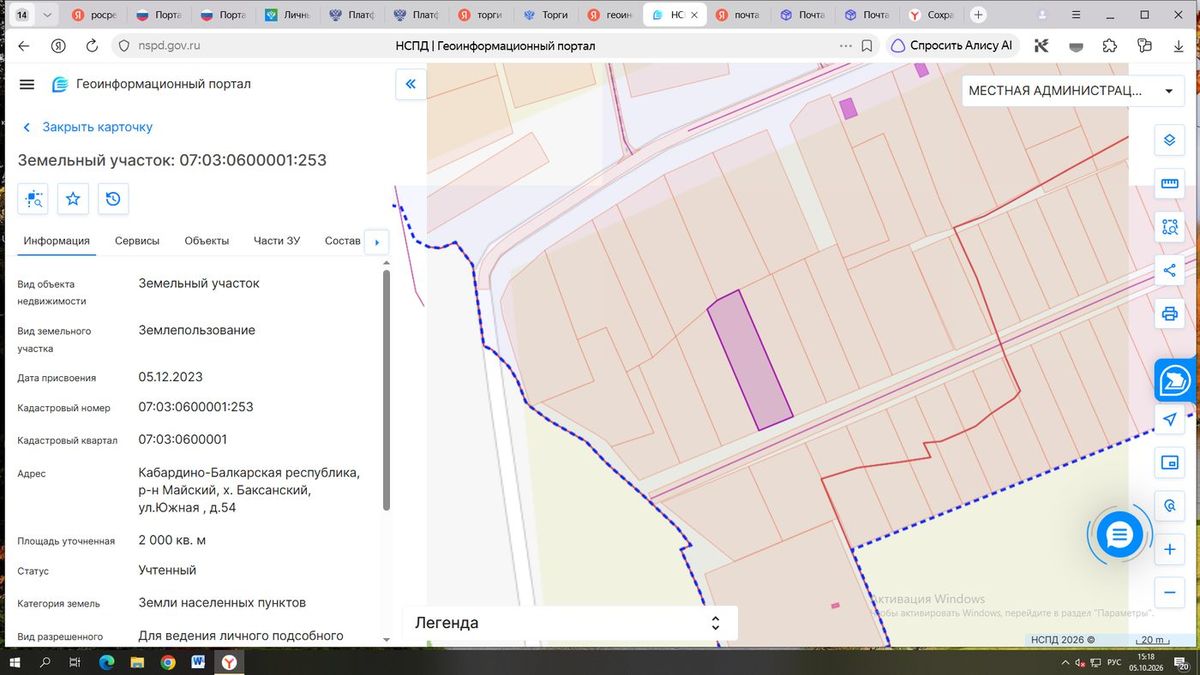Screen dimensions: 1200x675
Task: Open the Объекты tab
Action: 207,241
